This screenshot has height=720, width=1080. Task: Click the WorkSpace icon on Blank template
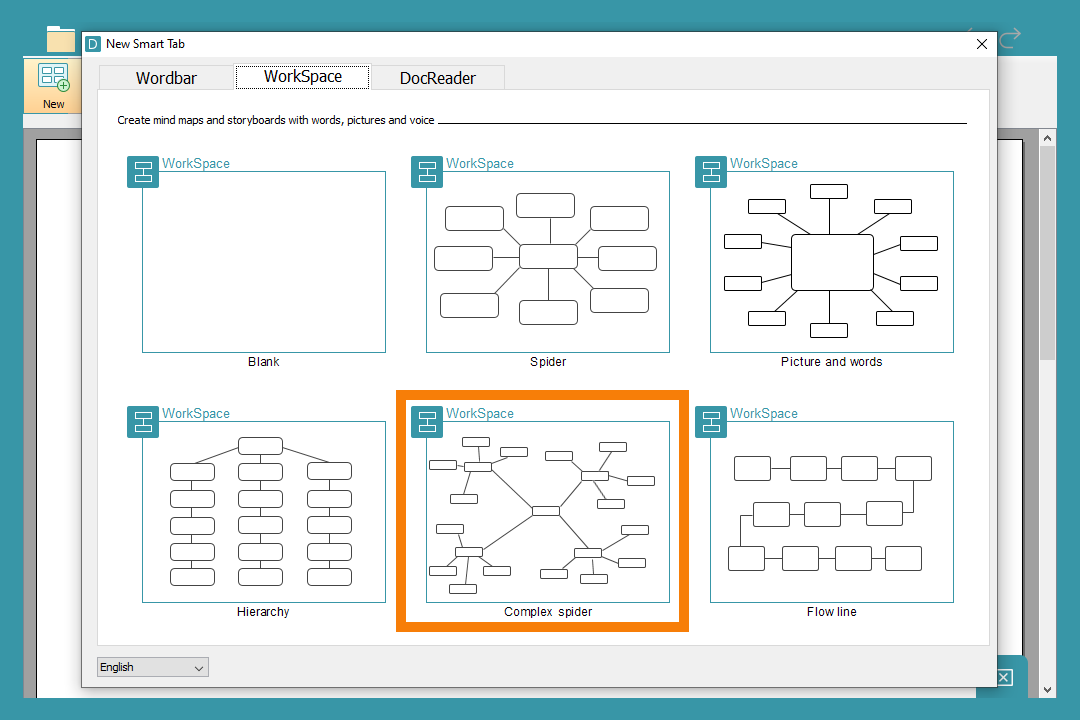point(143,171)
